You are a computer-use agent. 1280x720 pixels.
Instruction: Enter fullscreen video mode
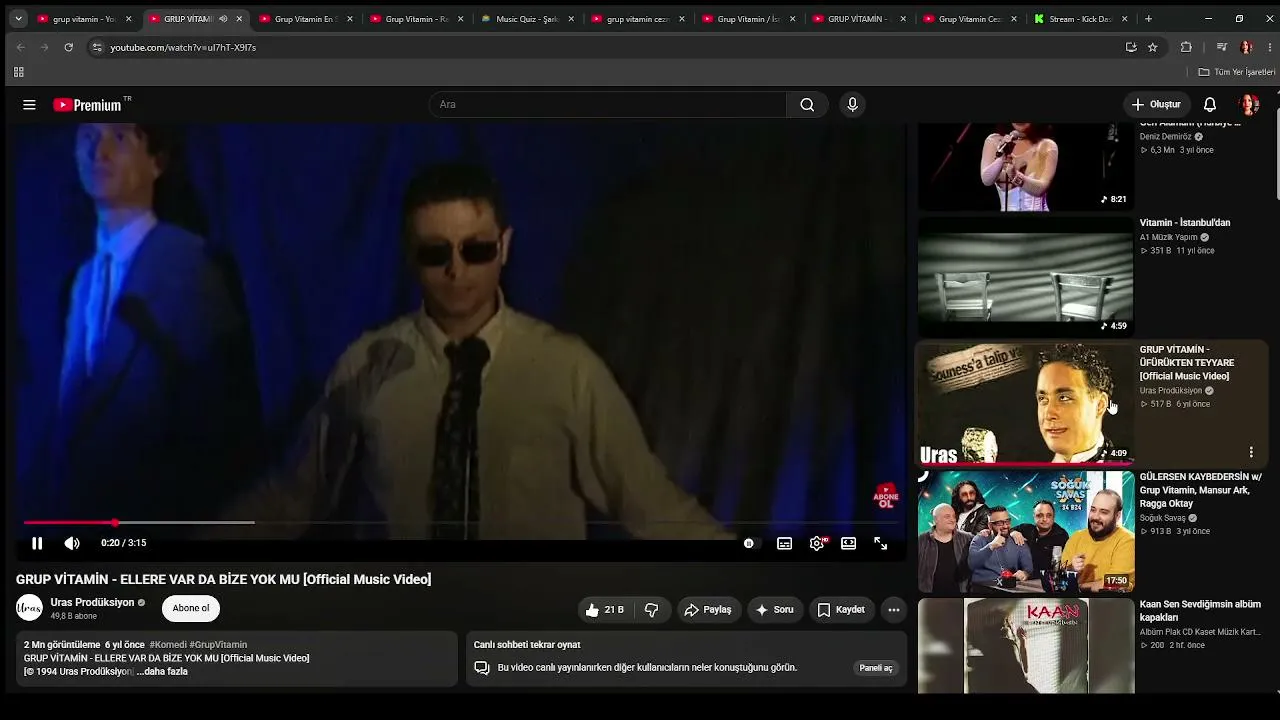point(881,543)
